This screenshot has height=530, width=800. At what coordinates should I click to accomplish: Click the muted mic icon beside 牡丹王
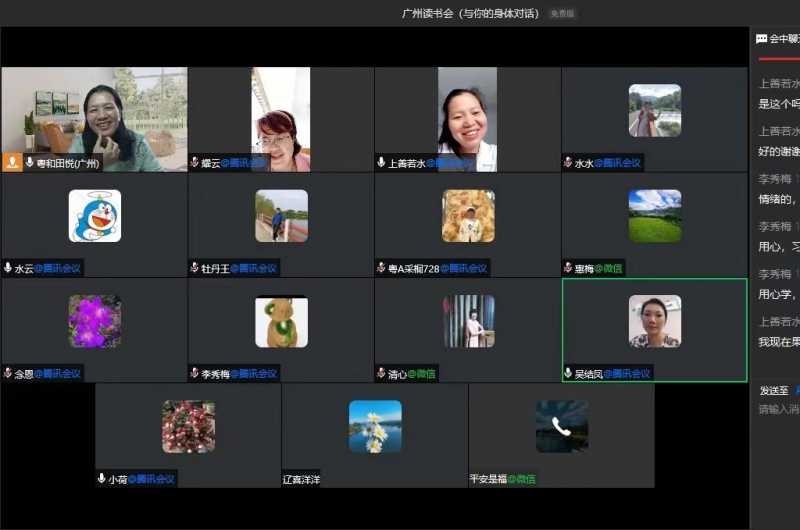tap(195, 268)
